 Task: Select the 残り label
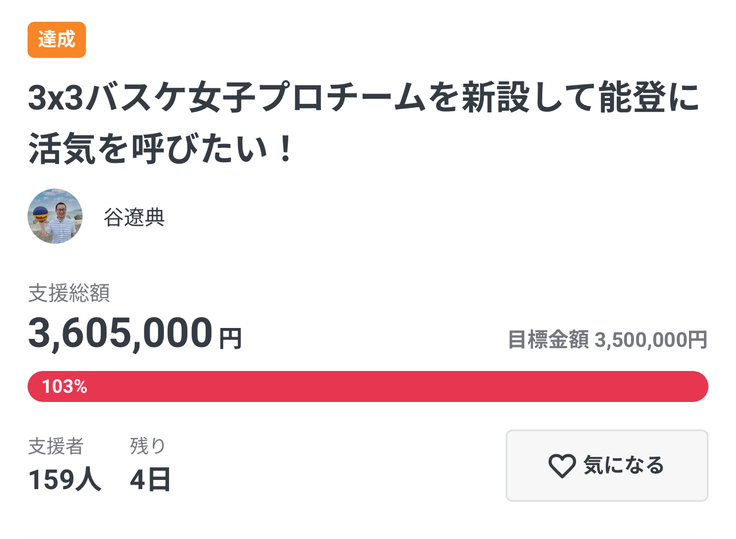tap(148, 446)
